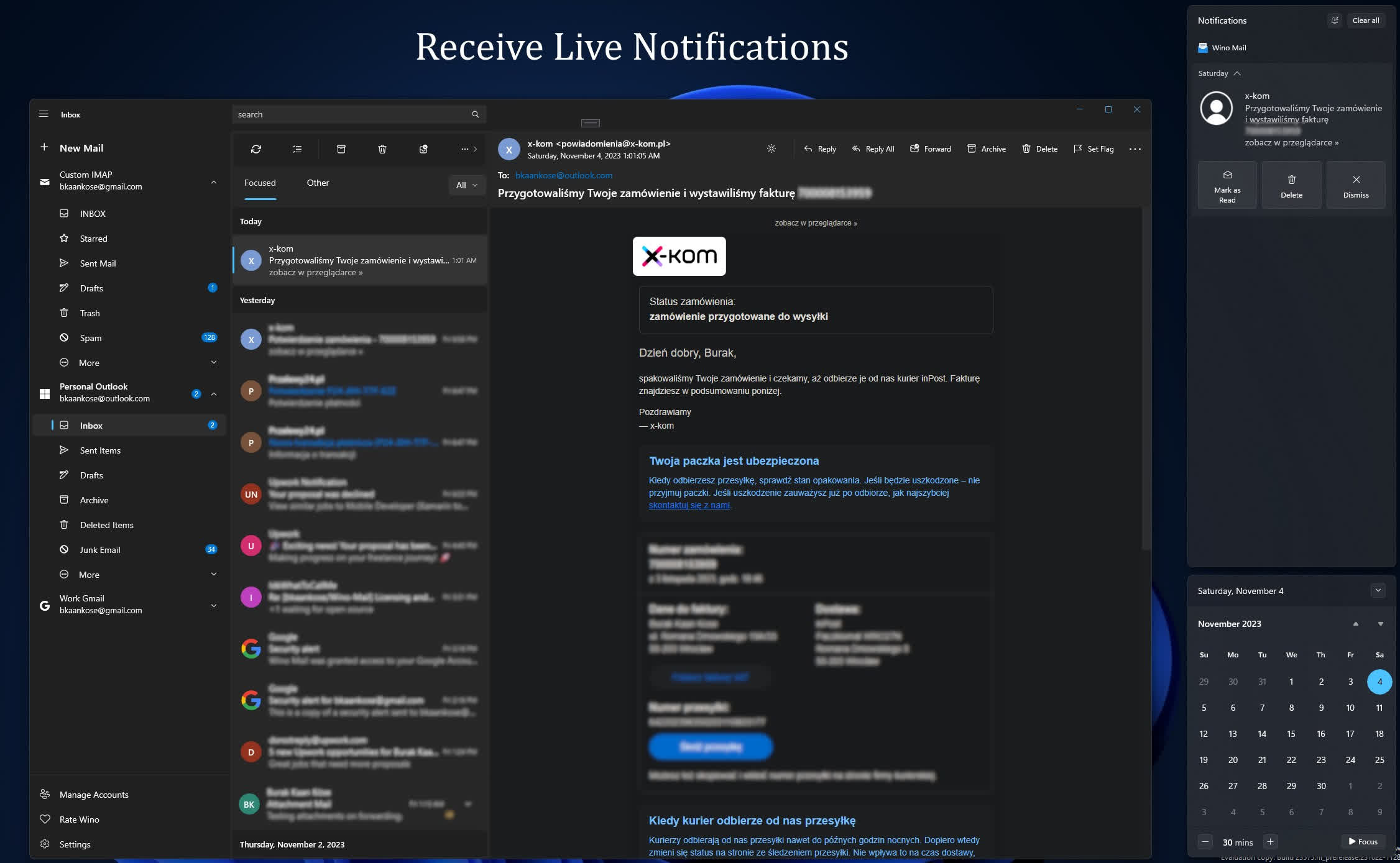This screenshot has width=1400, height=863.
Task: Toggle the multi-select list icon
Action: click(297, 149)
